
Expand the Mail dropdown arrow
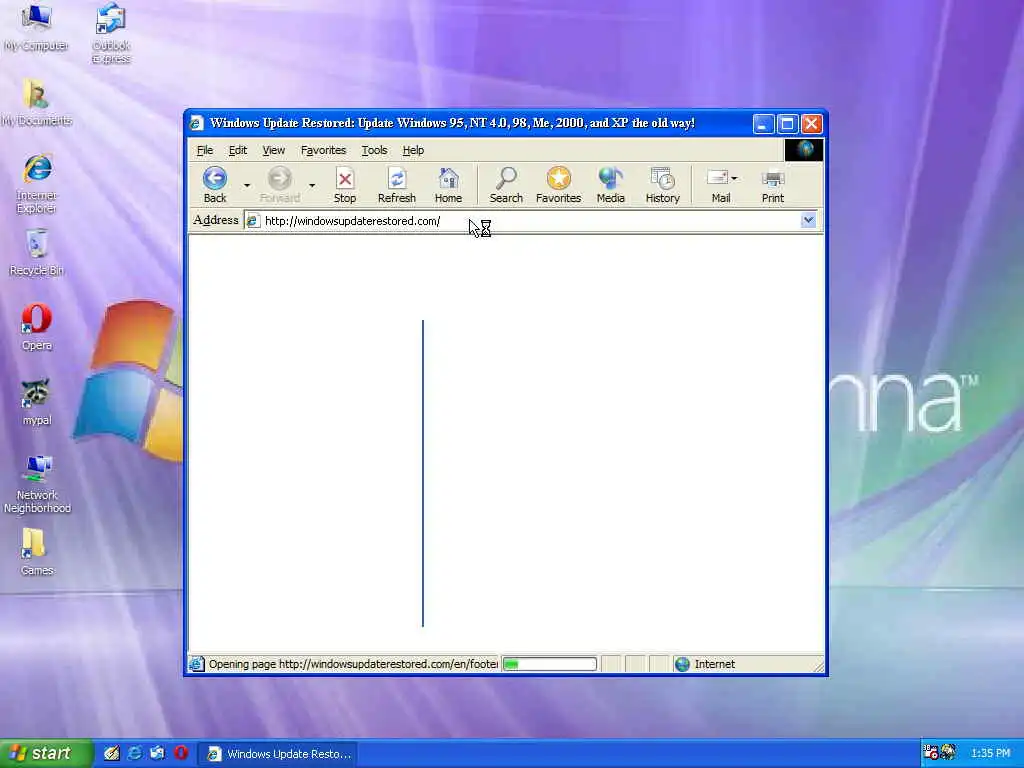click(x=735, y=178)
